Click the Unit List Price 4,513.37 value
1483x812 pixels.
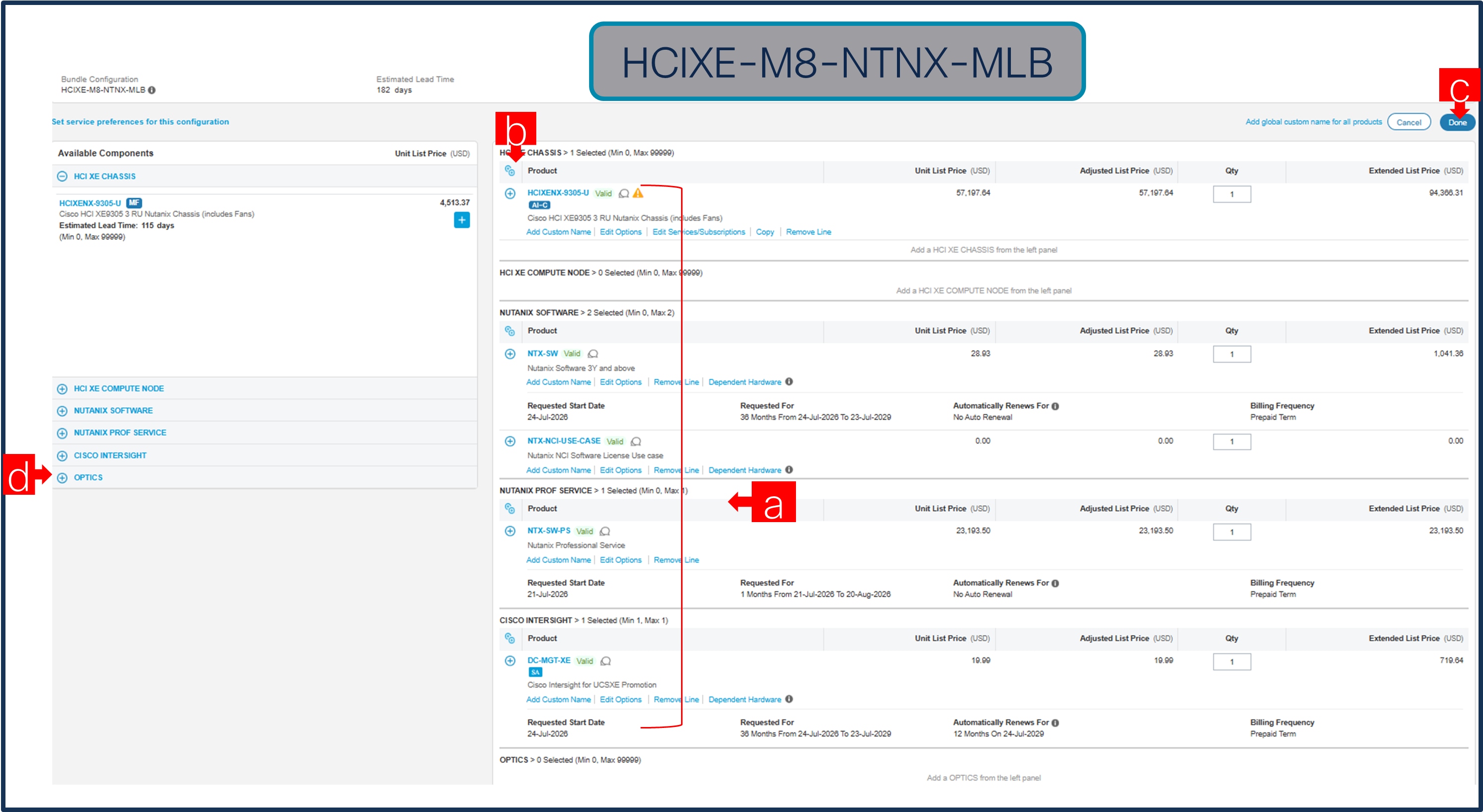click(454, 202)
